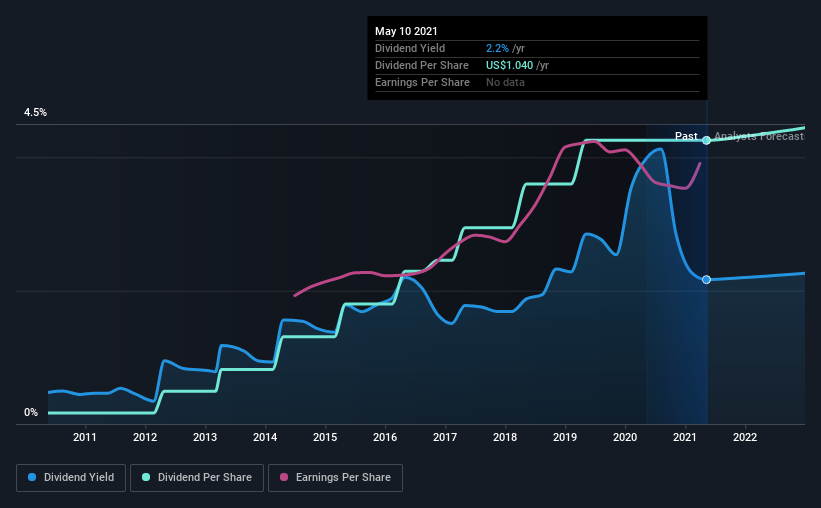Click the Dividend Yield marker at May 2021
This screenshot has width=821, height=508.
(706, 280)
